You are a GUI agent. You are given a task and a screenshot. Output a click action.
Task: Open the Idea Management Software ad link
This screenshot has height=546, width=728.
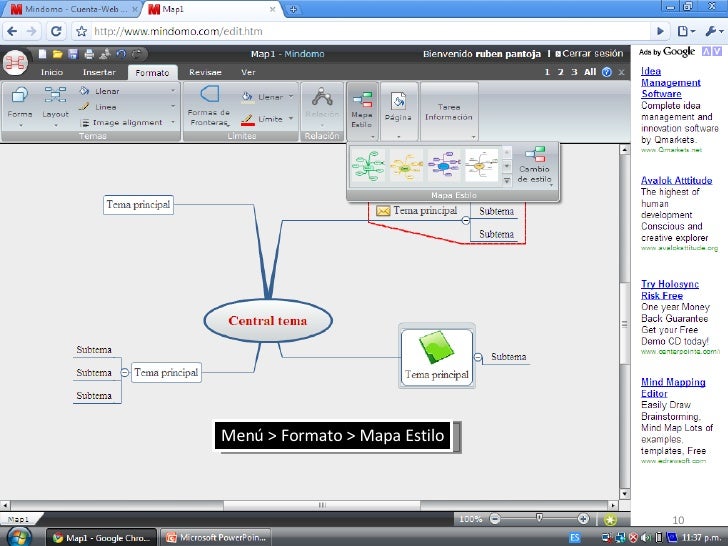coord(670,83)
